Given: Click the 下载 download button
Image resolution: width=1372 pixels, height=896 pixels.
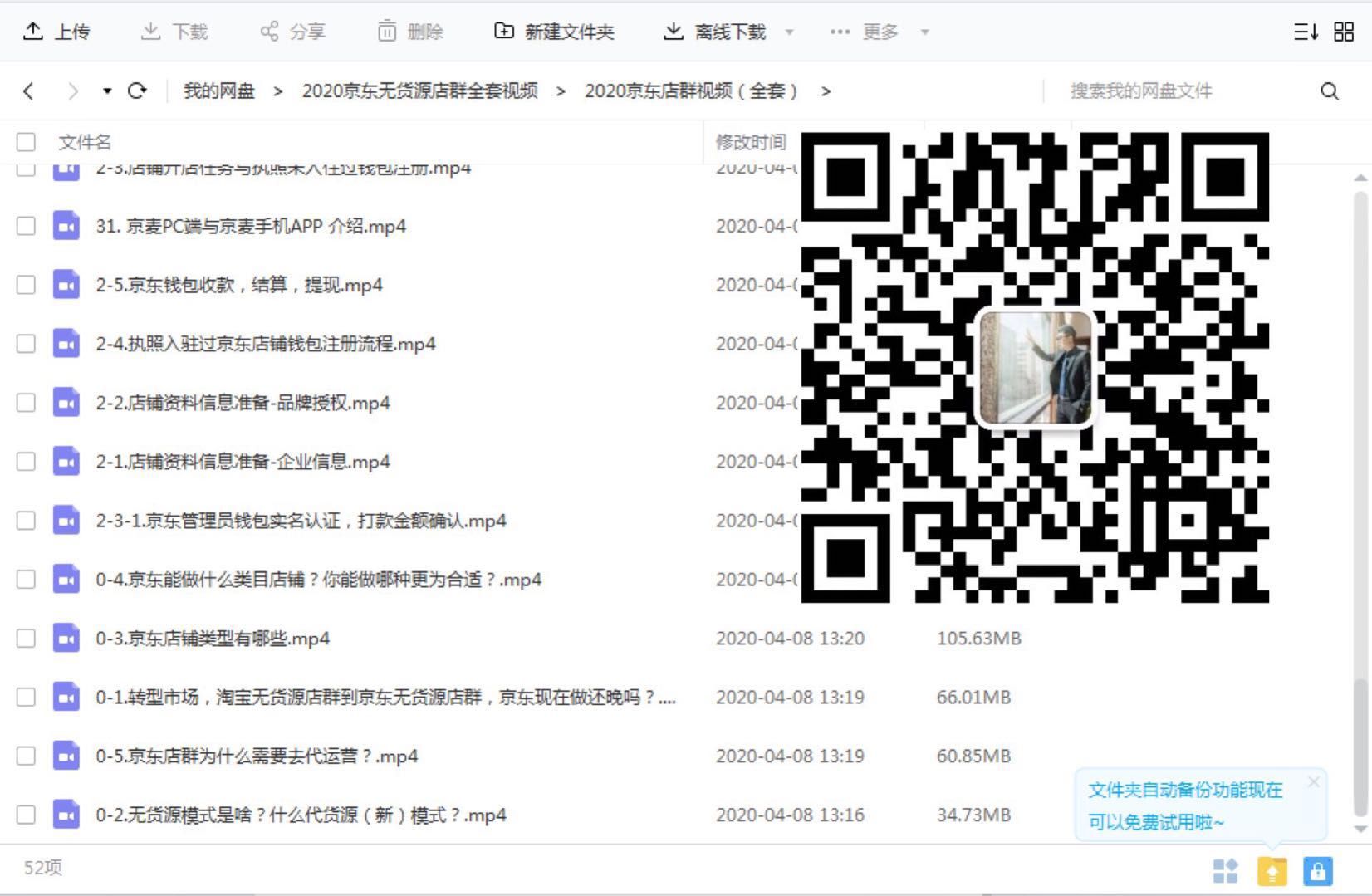Looking at the screenshot, I should point(174,32).
